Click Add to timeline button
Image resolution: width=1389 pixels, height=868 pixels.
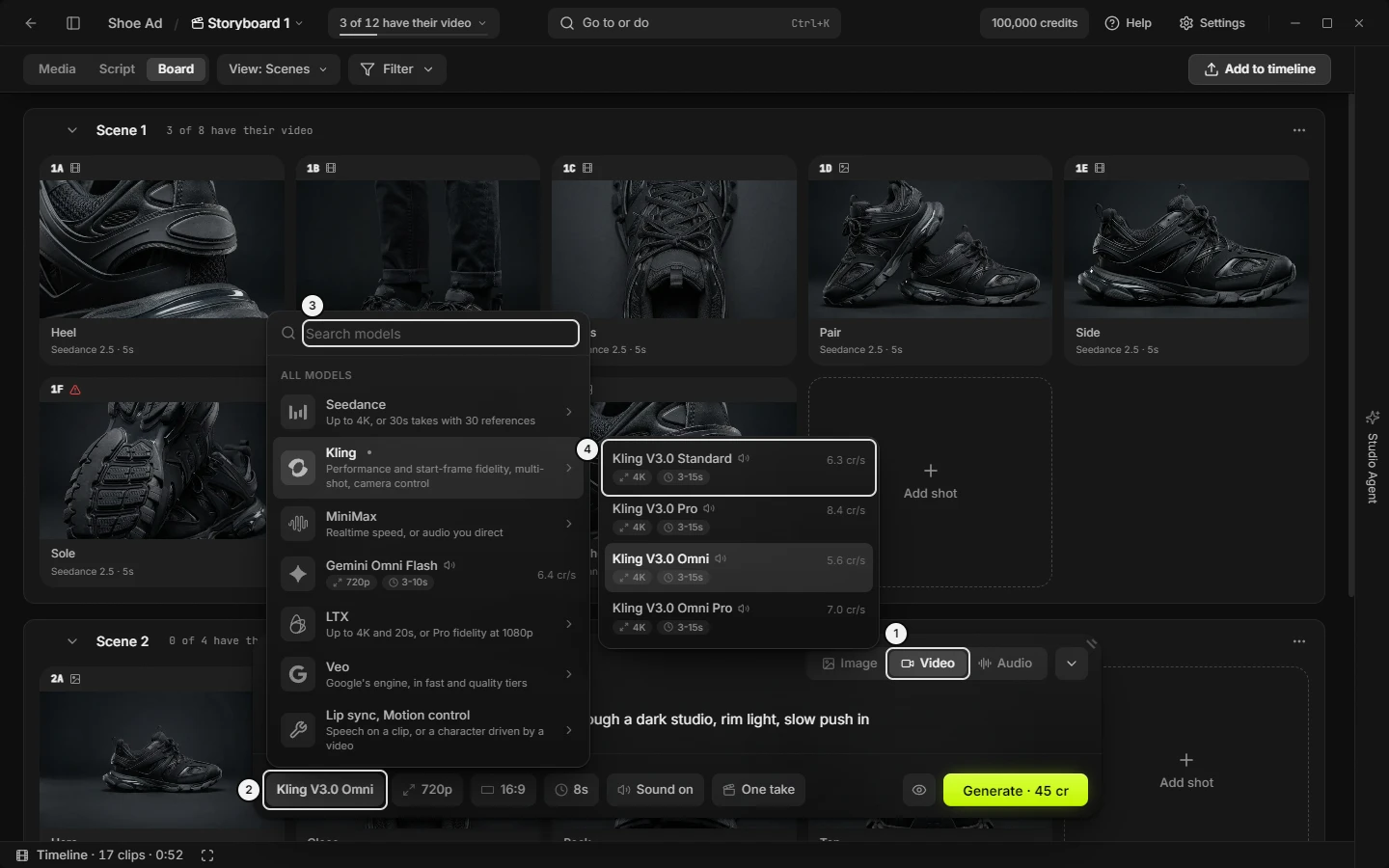1260,69
